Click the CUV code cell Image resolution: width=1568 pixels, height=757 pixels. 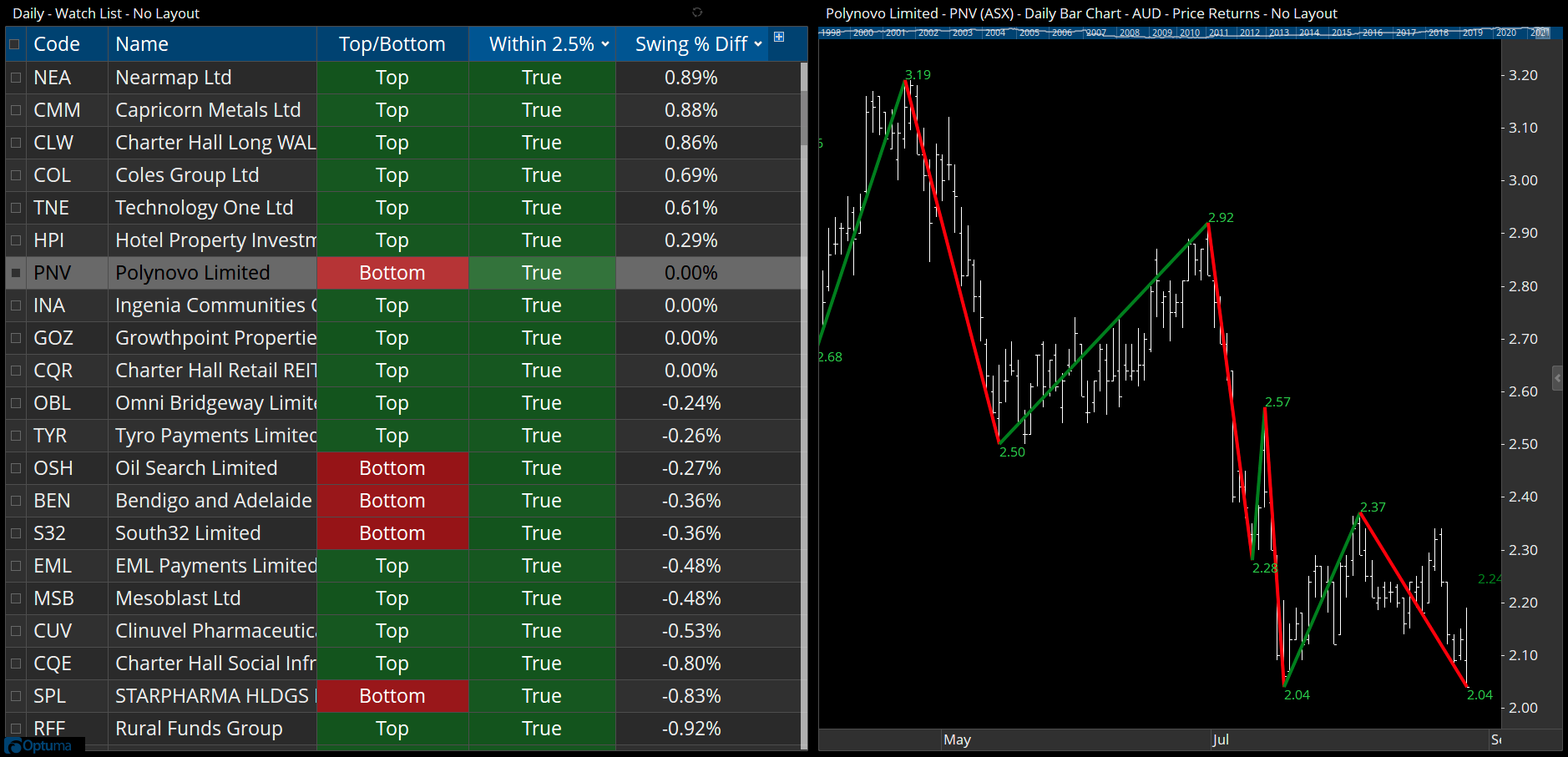click(x=67, y=631)
